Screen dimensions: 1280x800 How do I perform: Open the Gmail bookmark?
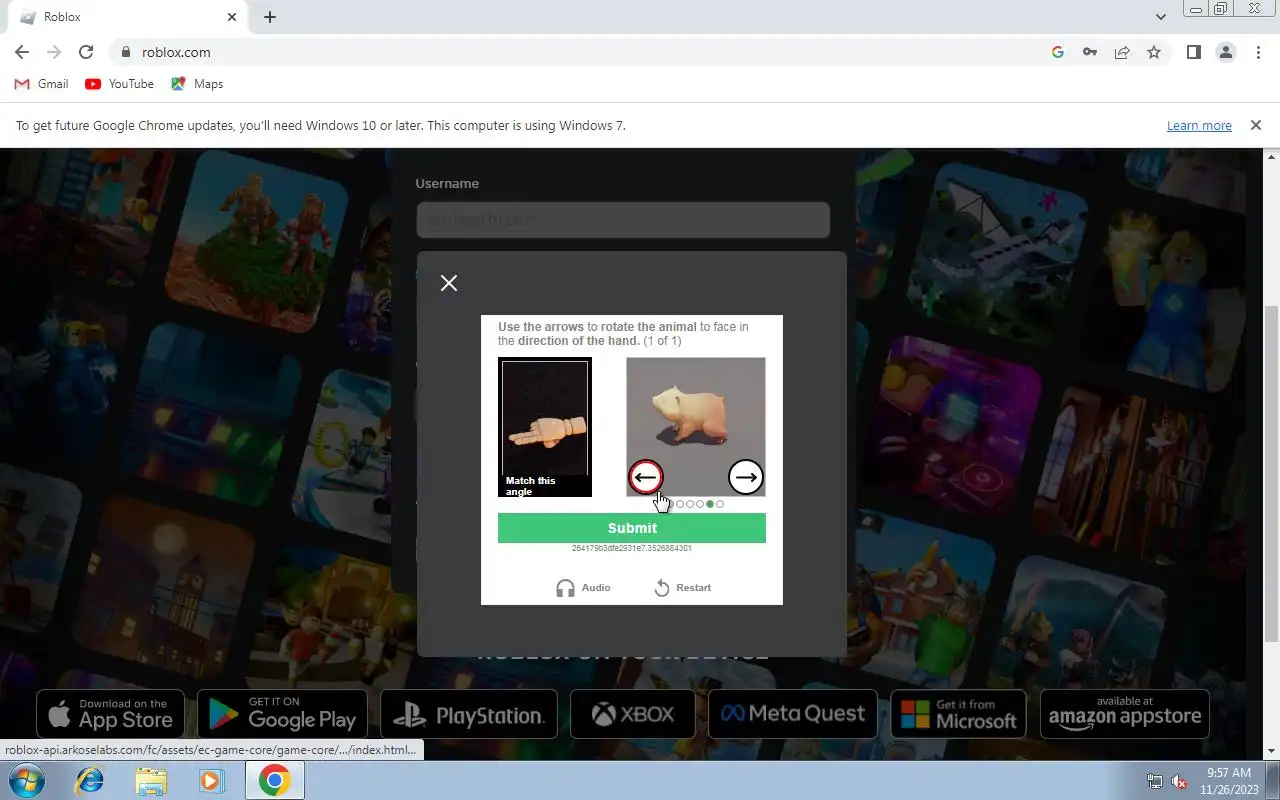(42, 84)
